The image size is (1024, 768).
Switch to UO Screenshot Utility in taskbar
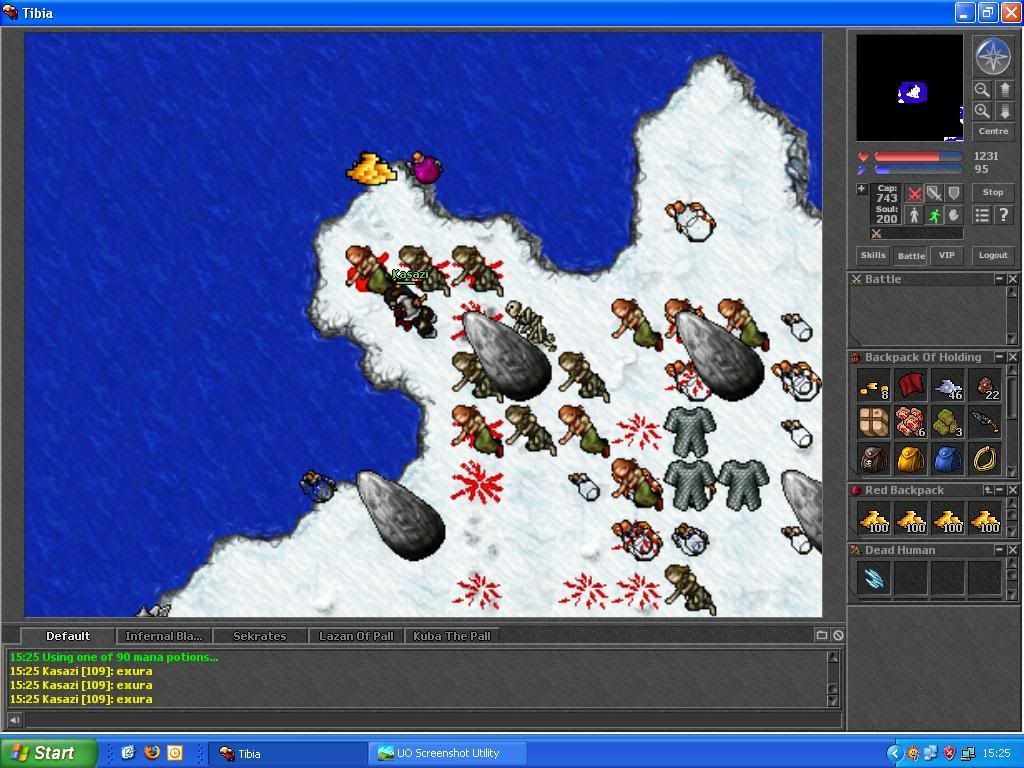pos(448,753)
